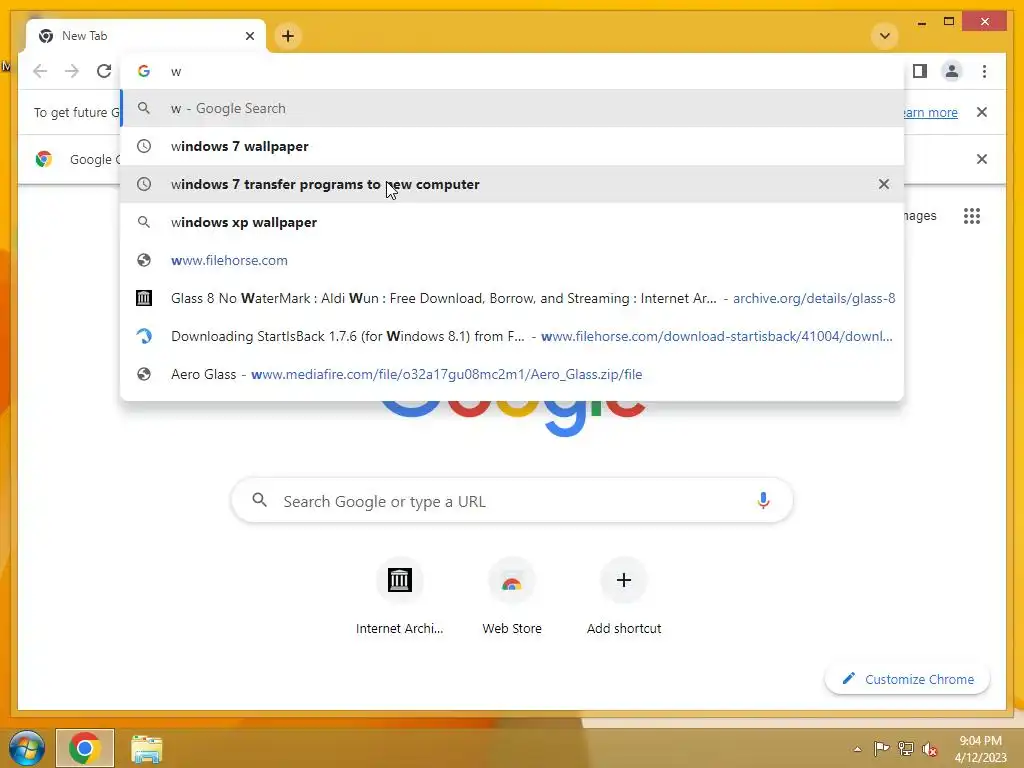Remove the 'windows 7 transfer programs' suggestion

[x=884, y=184]
